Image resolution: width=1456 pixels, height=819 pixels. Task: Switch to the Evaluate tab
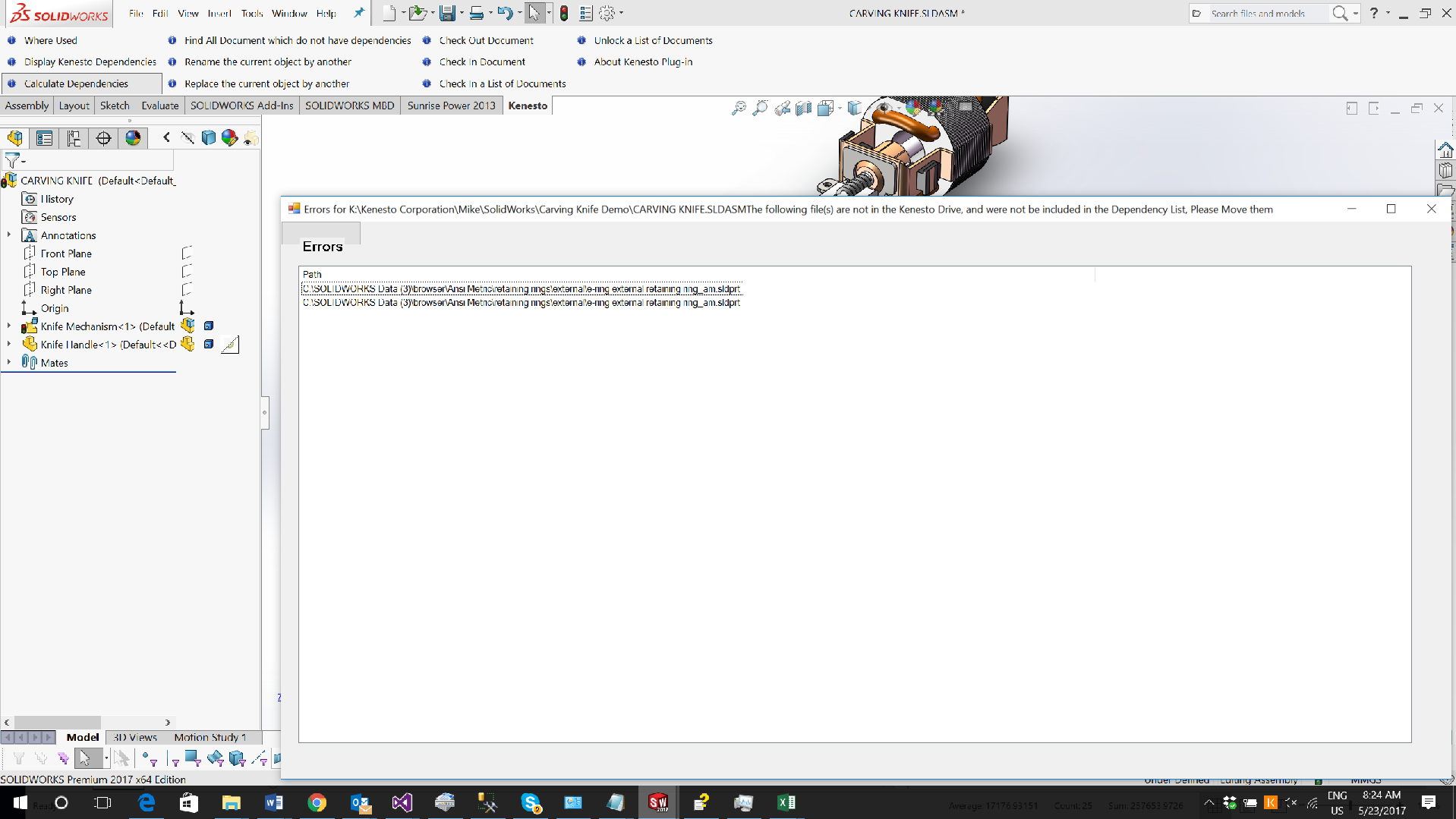click(x=159, y=106)
